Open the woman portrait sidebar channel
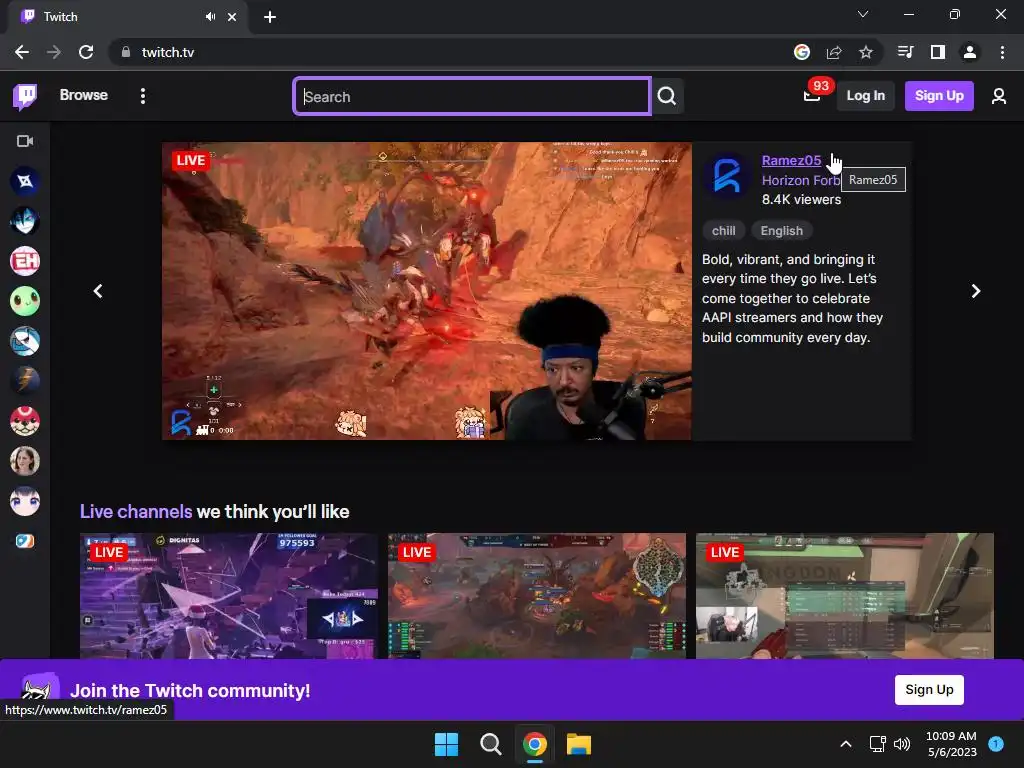This screenshot has width=1024, height=768. 25,461
